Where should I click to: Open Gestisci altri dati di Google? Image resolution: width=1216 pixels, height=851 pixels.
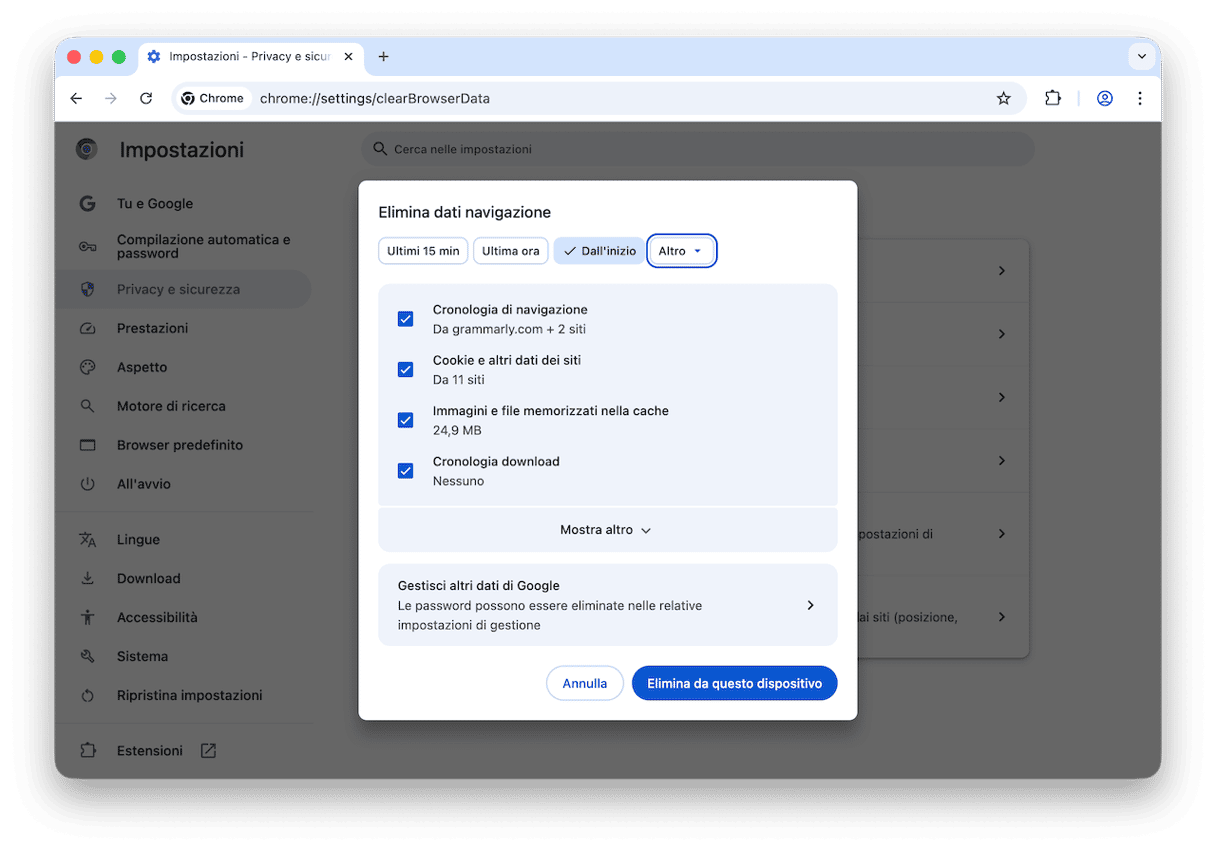click(x=607, y=605)
